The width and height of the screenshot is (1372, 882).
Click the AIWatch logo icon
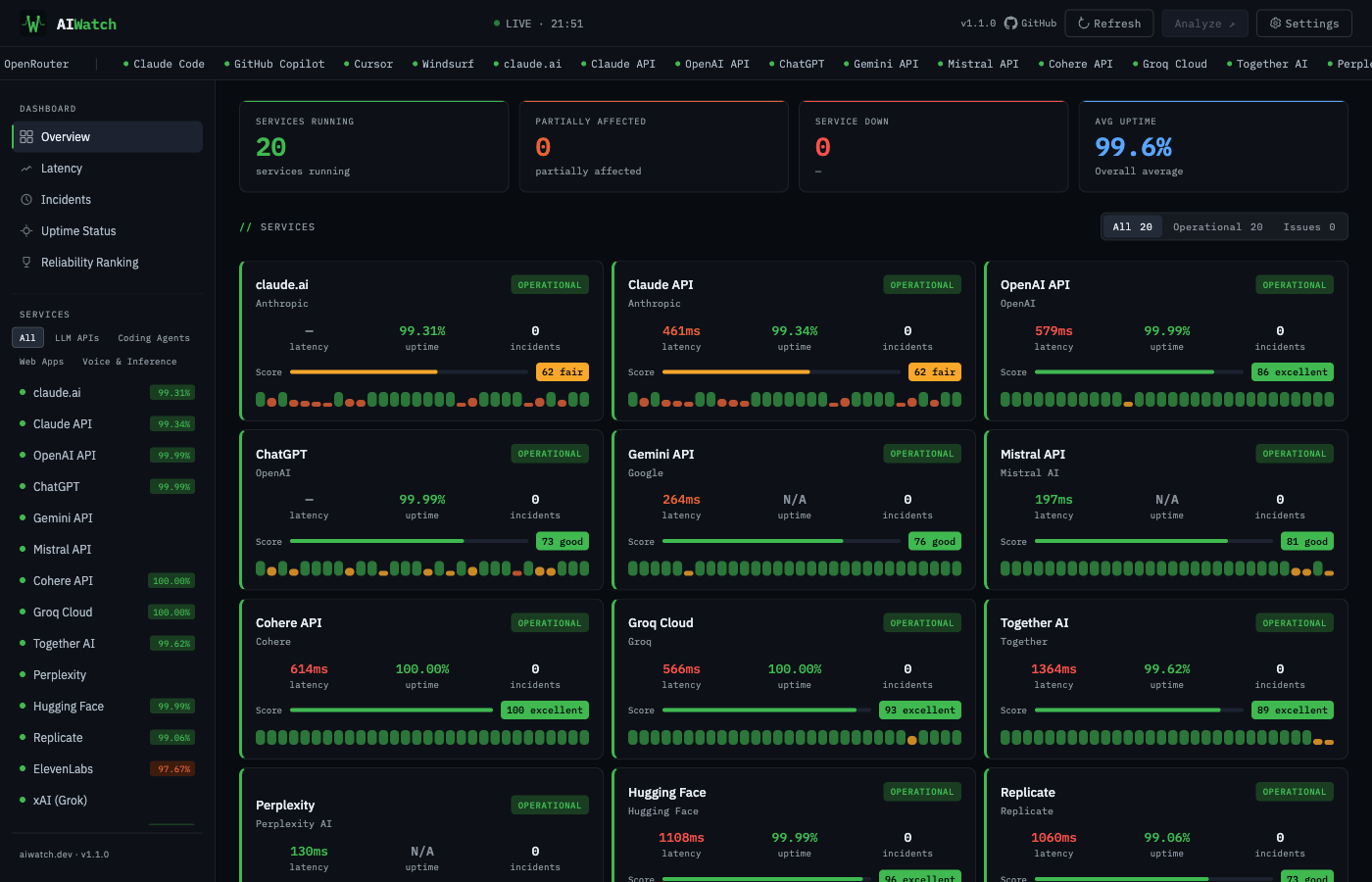coord(33,24)
